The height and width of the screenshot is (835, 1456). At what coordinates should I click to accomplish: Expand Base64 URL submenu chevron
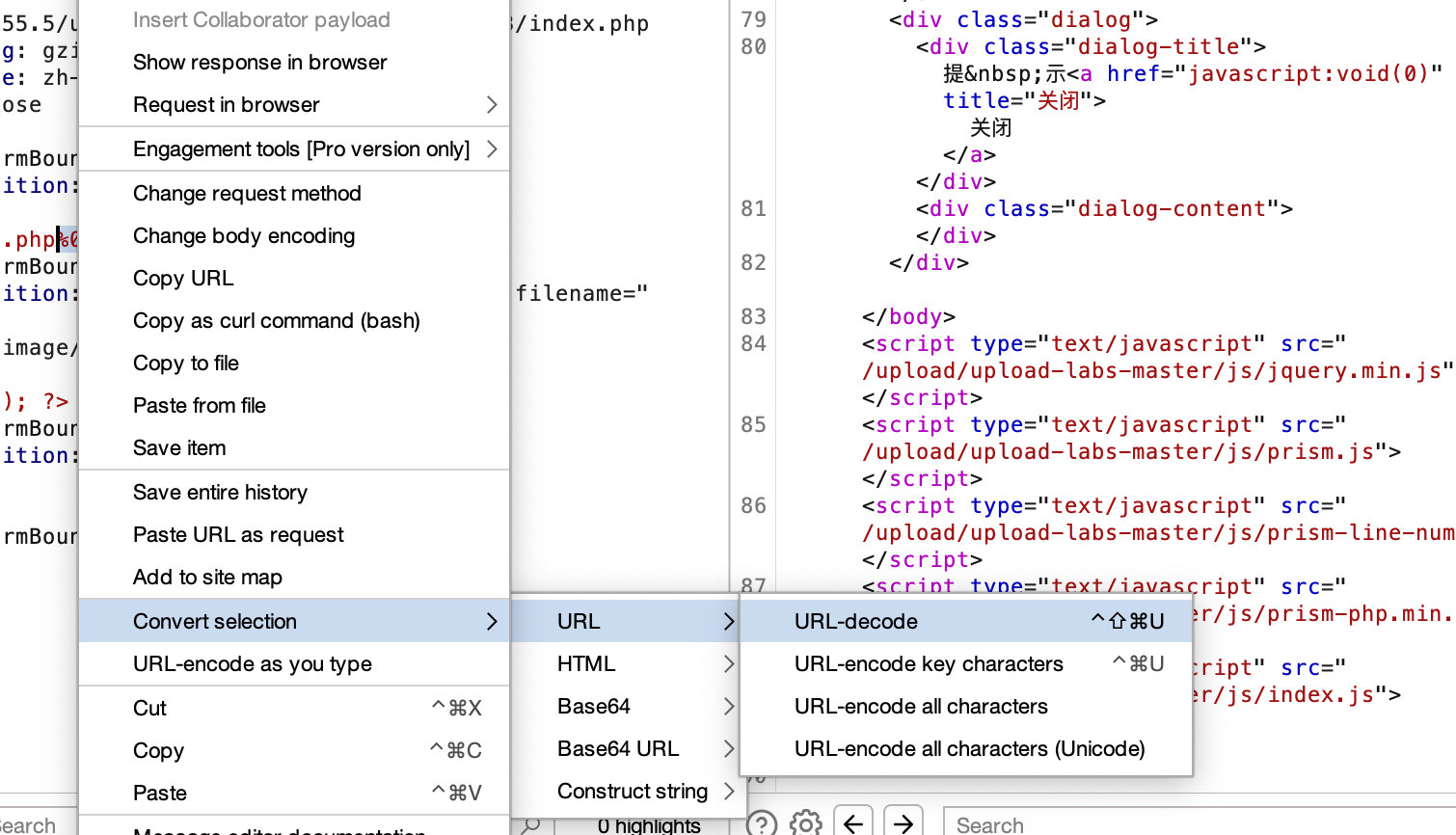729,748
